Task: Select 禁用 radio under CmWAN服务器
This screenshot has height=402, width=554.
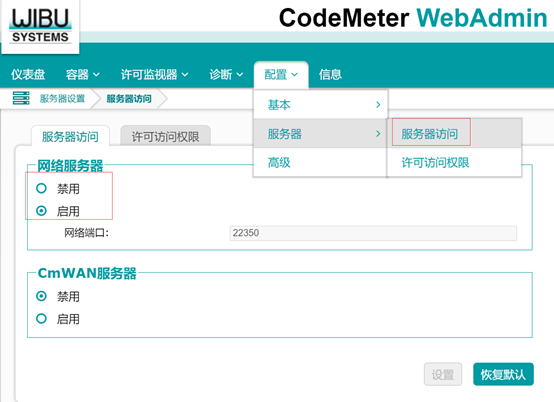Action: point(41,296)
